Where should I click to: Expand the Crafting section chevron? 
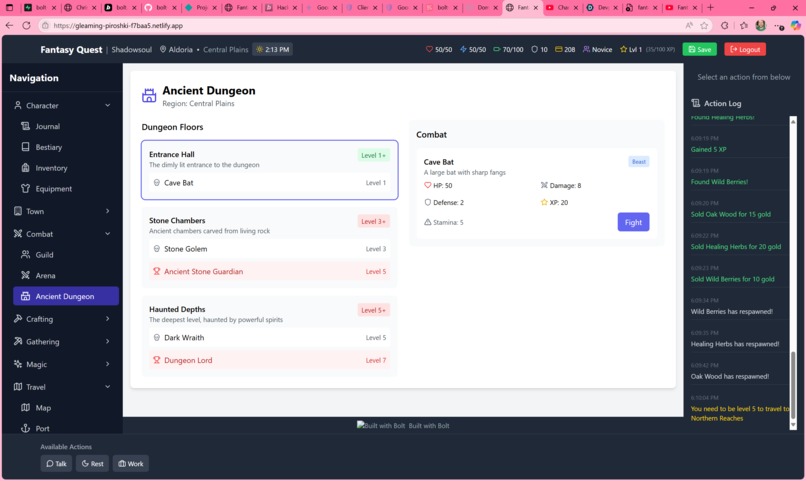[107, 319]
